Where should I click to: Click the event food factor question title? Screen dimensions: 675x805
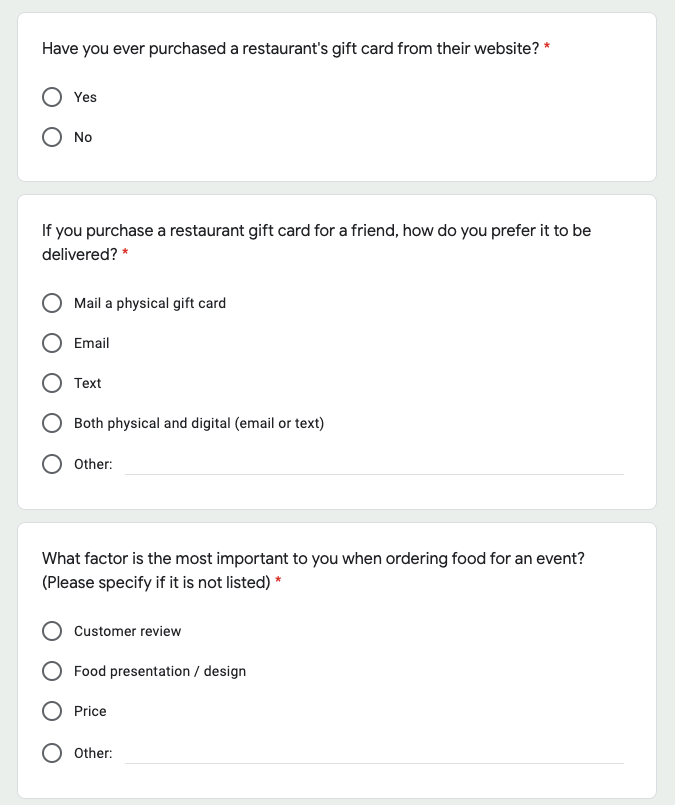pos(313,570)
